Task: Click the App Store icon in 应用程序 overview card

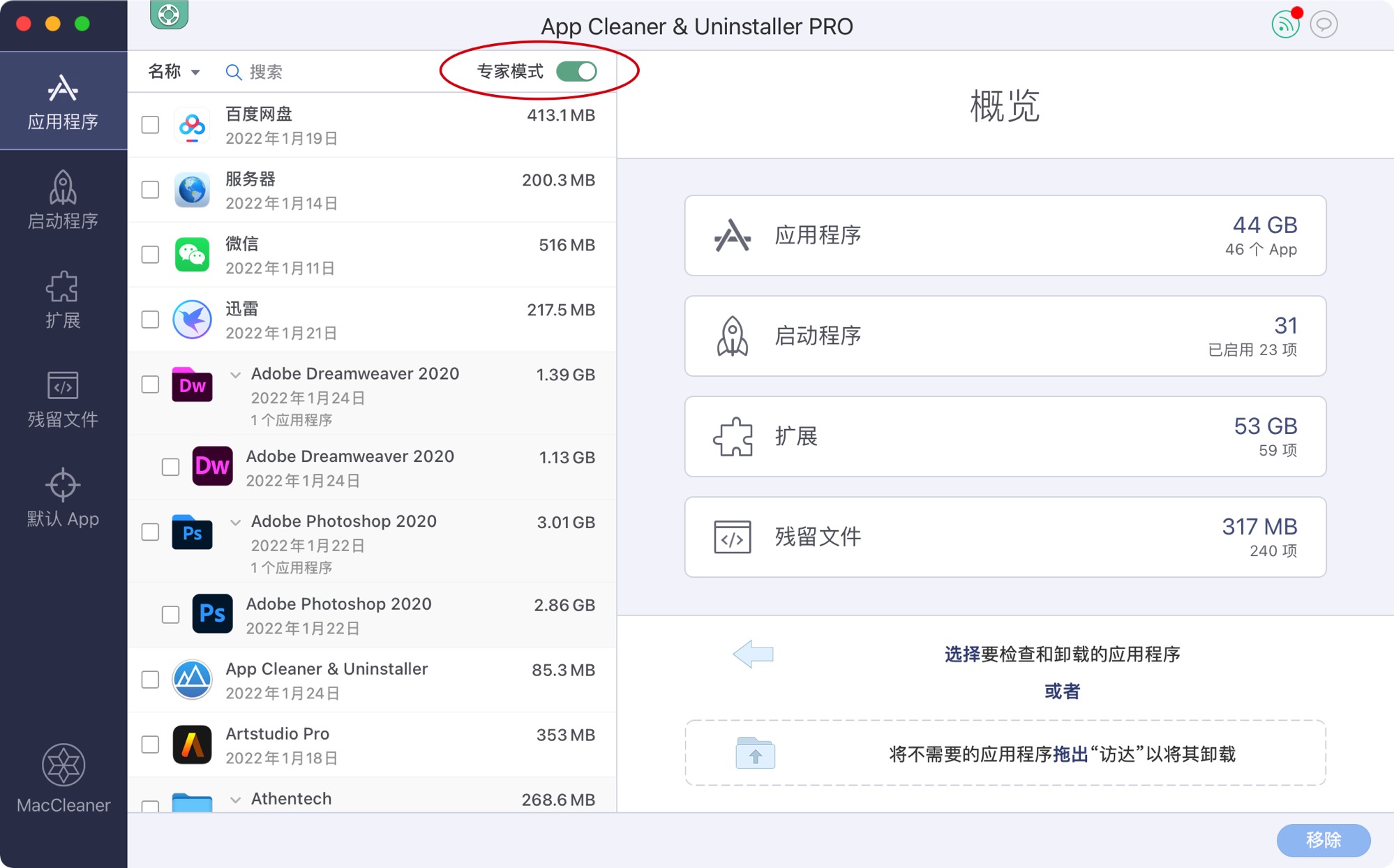Action: [733, 235]
